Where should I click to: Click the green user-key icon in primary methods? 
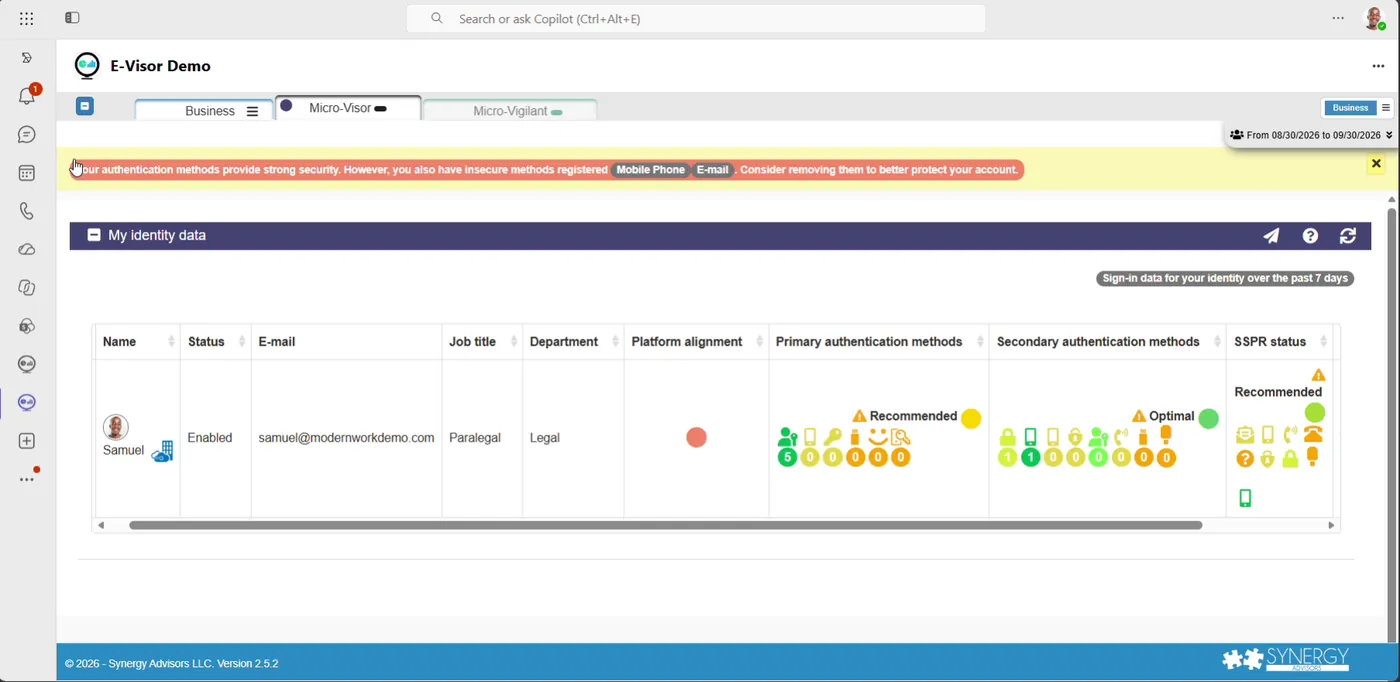[788, 437]
